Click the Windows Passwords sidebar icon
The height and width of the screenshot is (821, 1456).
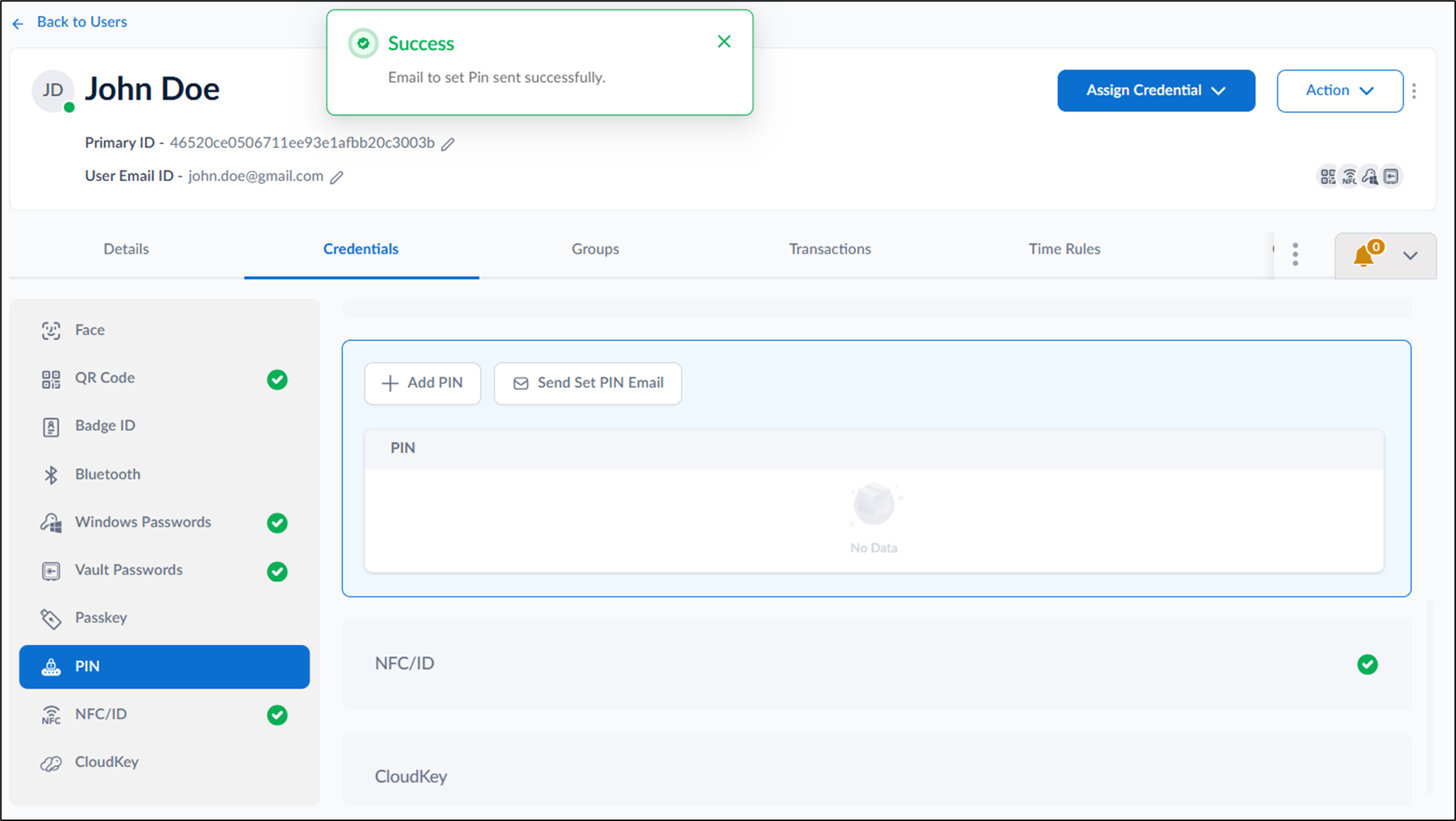click(51, 523)
